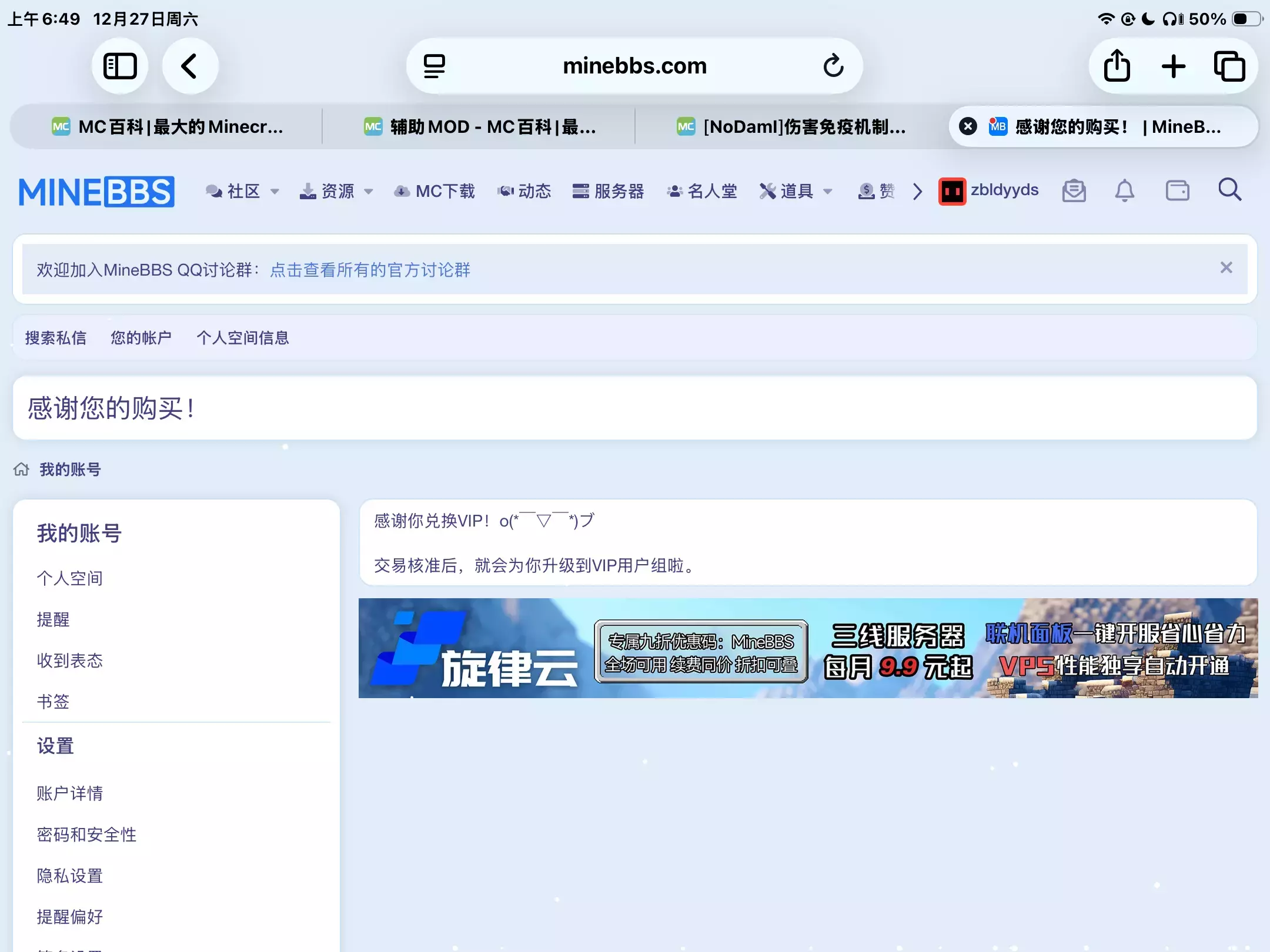The width and height of the screenshot is (1270, 952).
Task: Open 服务器 navigation item
Action: [608, 191]
